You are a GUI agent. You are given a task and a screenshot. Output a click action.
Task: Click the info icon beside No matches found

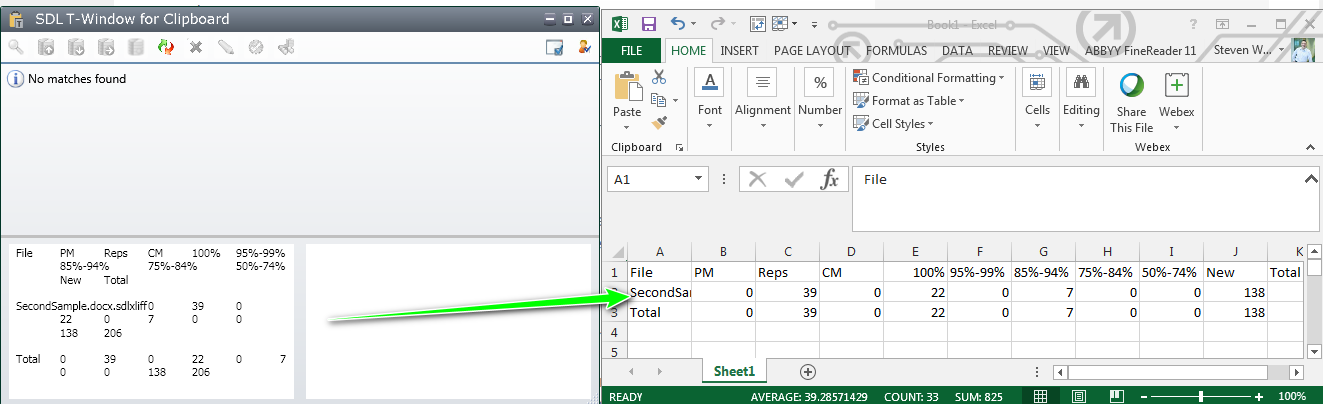(15, 78)
